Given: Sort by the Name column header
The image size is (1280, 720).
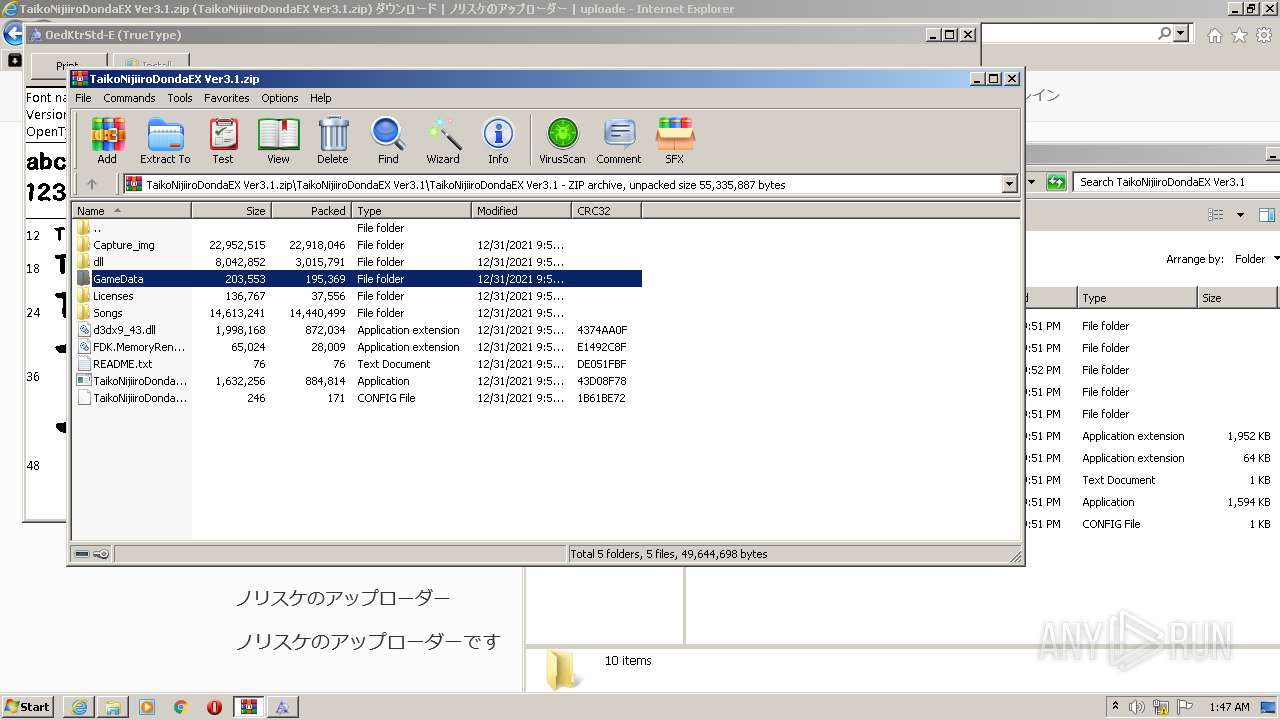Looking at the screenshot, I should click(131, 211).
